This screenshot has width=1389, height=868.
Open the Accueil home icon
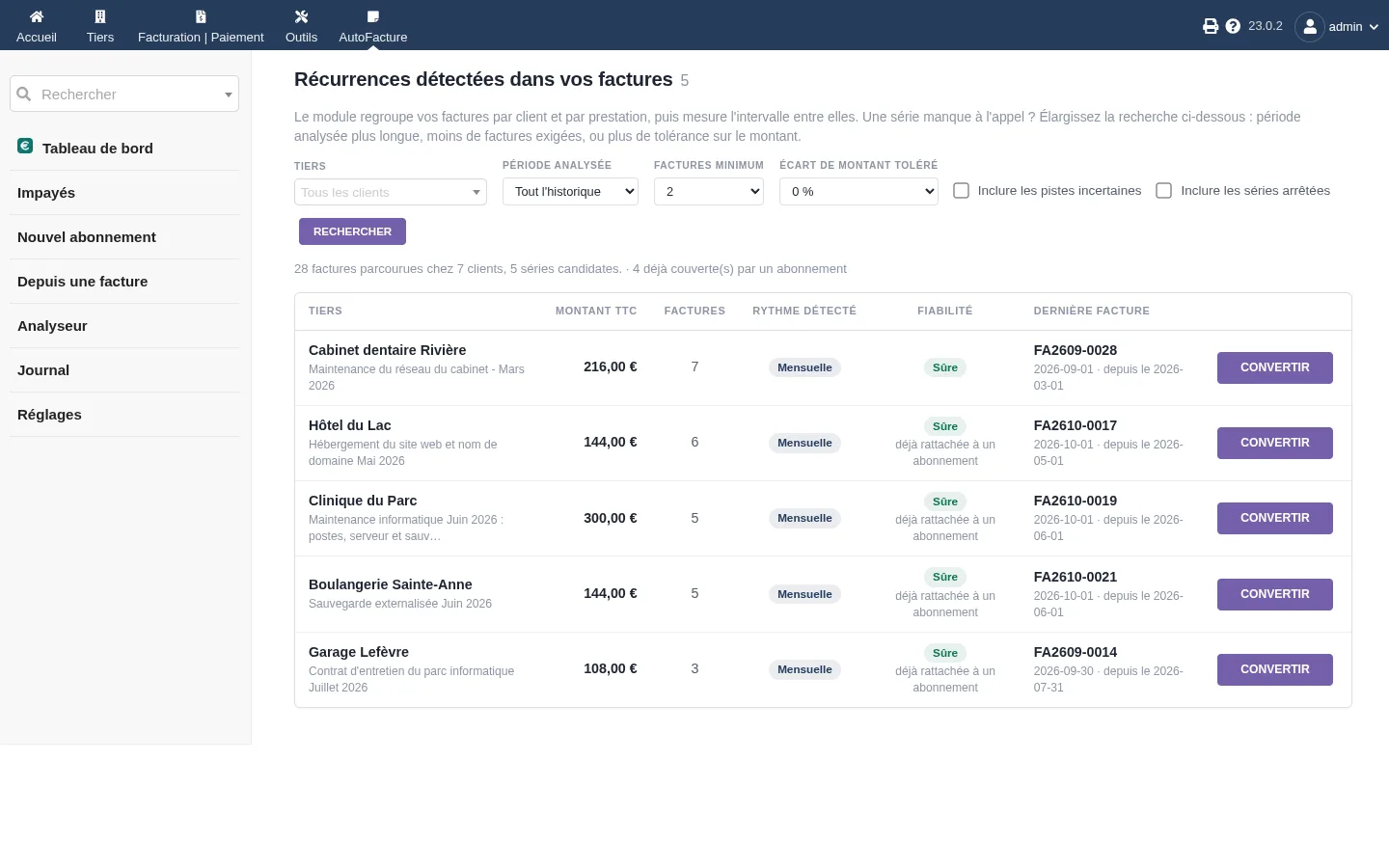37,16
